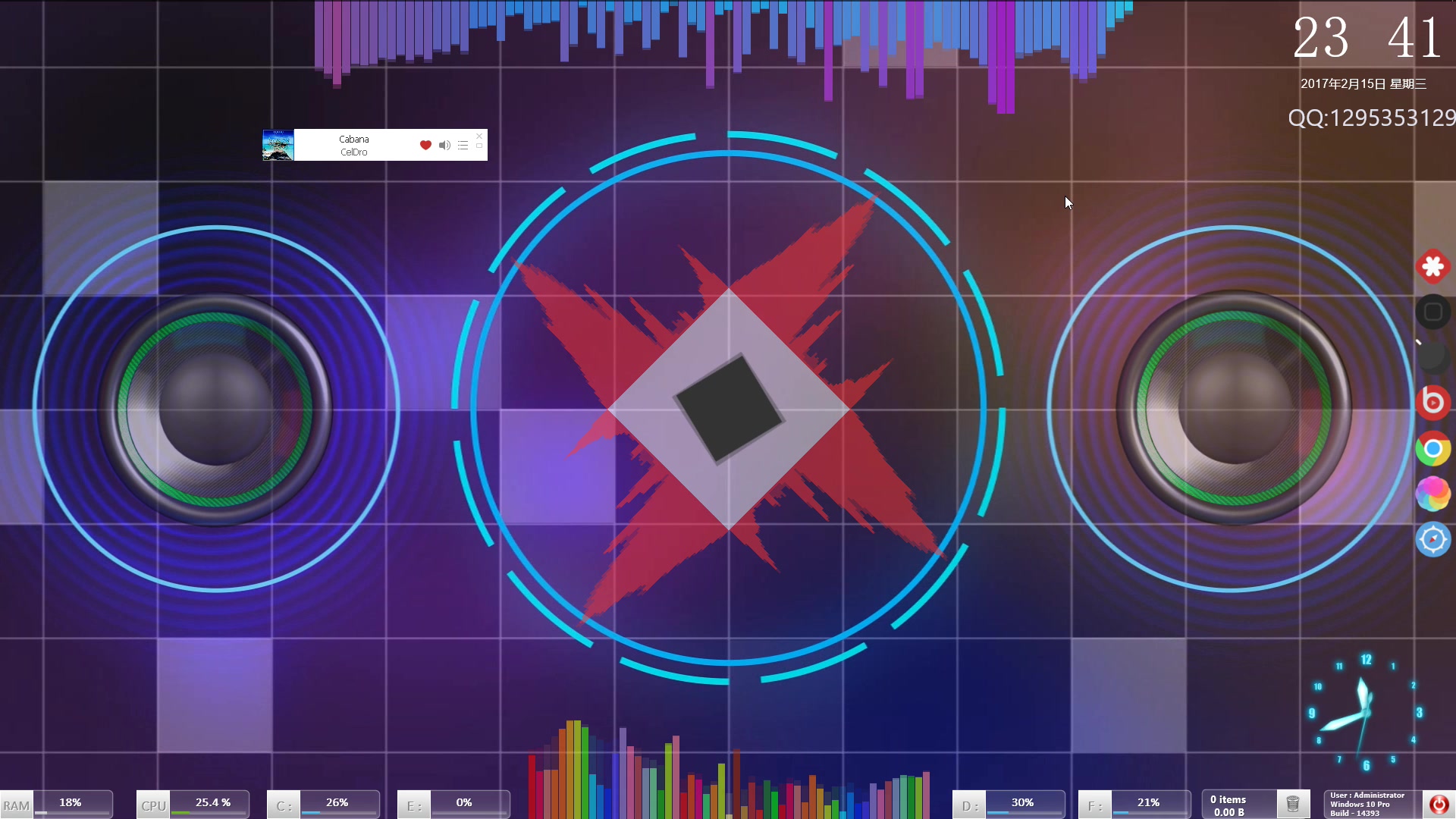
Task: Open the dark round knob dock icon
Action: (1432, 356)
